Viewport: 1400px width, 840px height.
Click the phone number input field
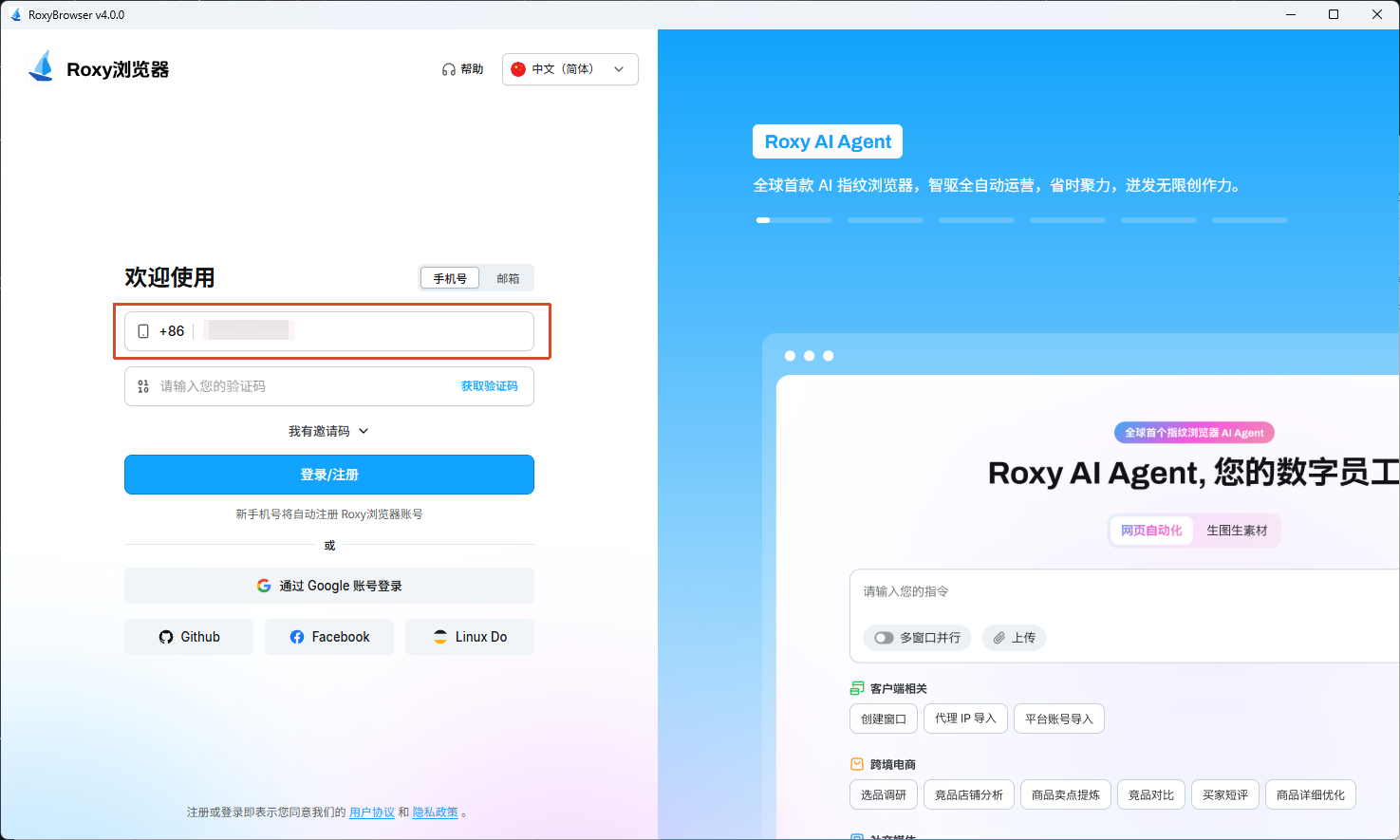point(329,331)
